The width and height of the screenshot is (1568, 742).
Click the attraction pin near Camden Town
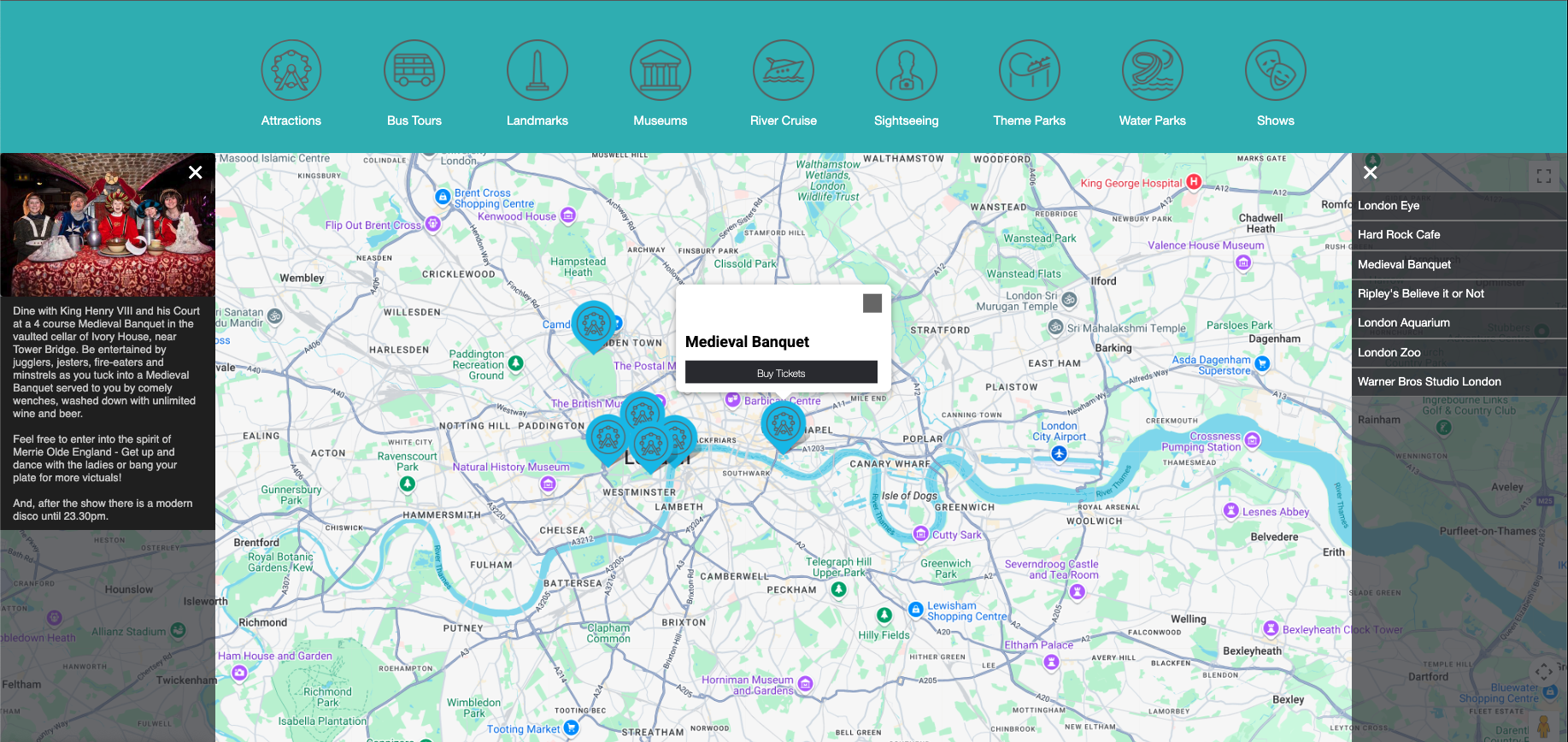593,326
